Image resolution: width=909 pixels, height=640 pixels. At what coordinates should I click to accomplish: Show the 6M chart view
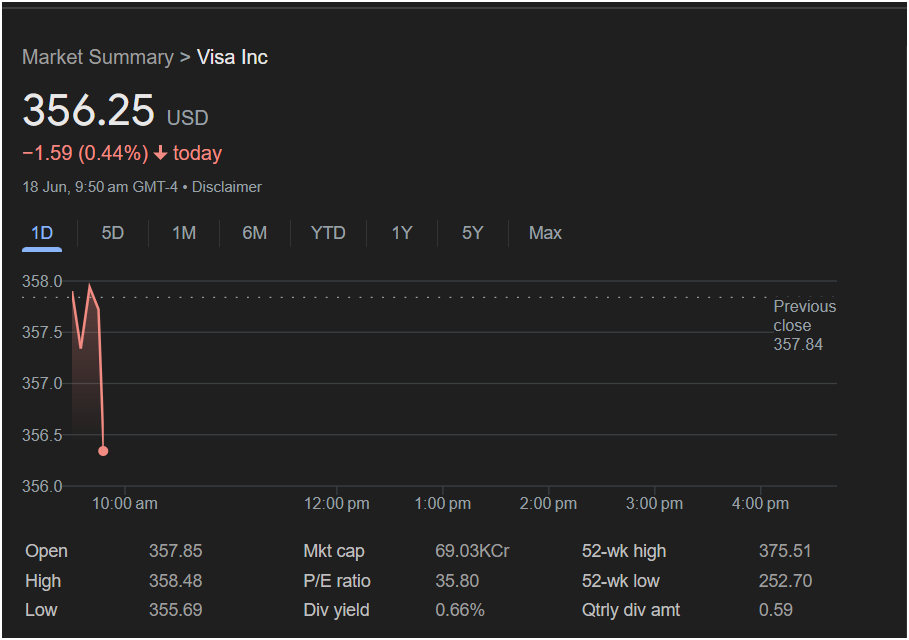(x=254, y=233)
